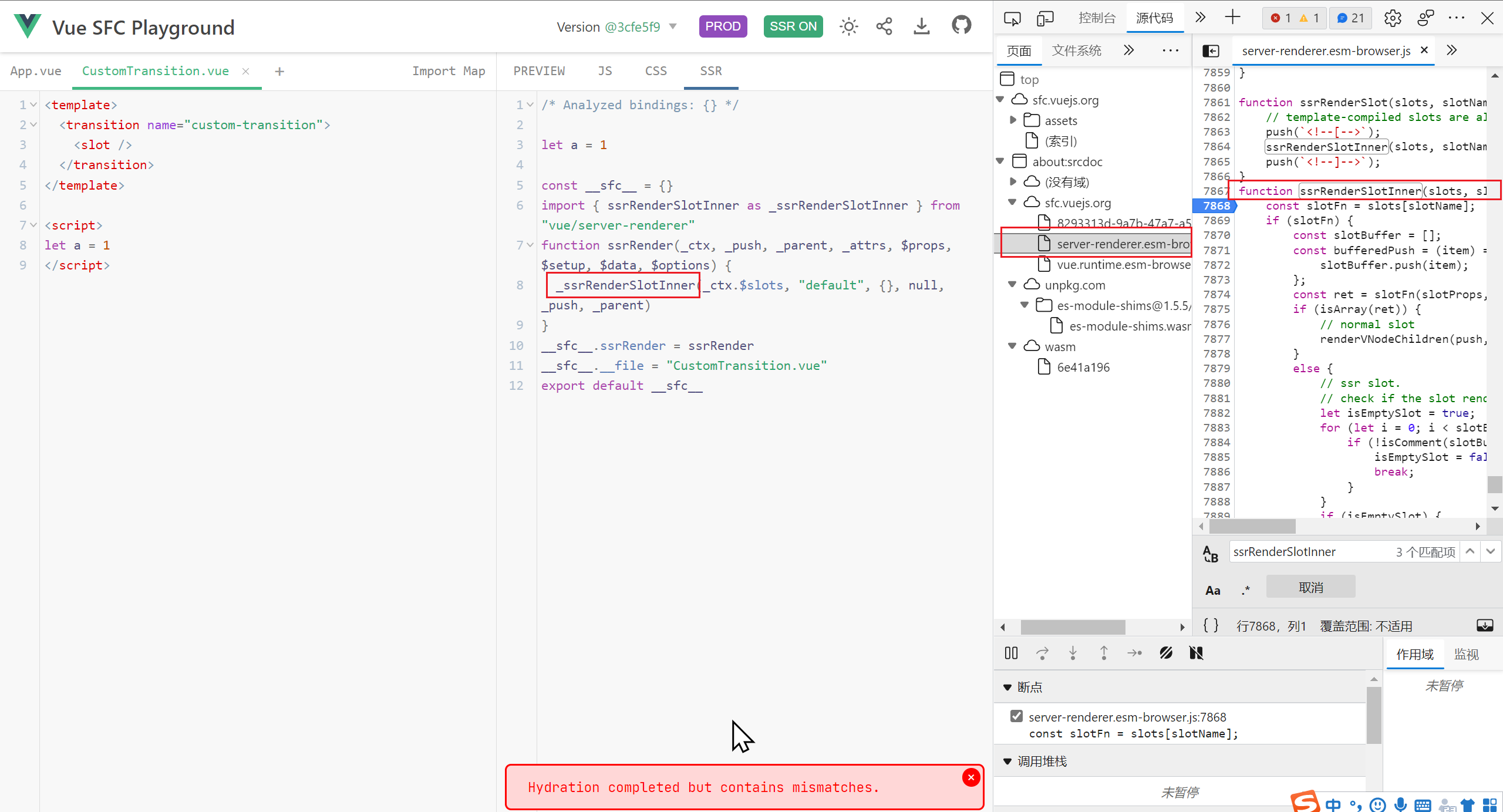Screen dimensions: 1503x812
Task: Collapse the 调用堆栈 call stack section
Action: click(x=1007, y=762)
